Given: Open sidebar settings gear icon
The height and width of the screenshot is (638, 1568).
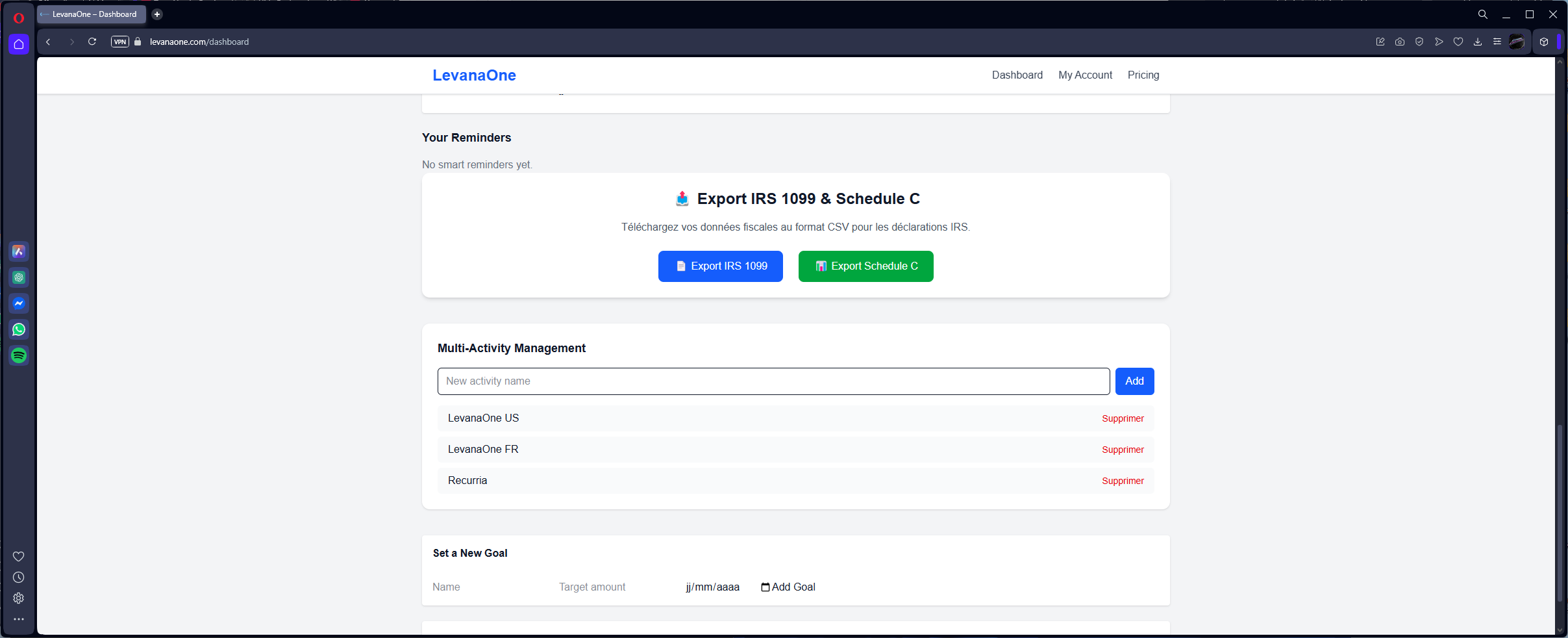Looking at the screenshot, I should [19, 598].
